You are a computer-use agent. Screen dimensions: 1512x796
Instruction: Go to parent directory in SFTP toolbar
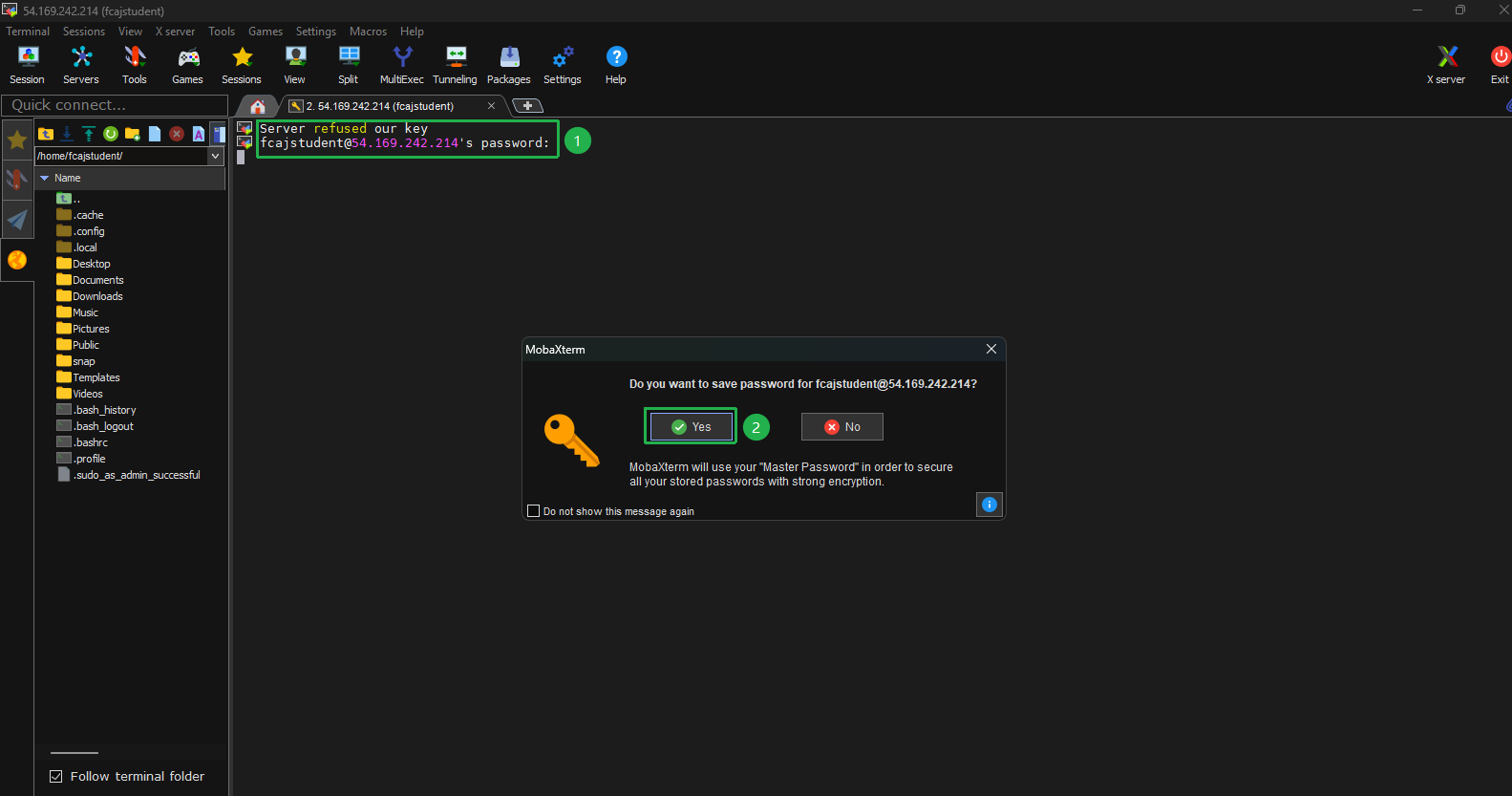click(x=46, y=134)
